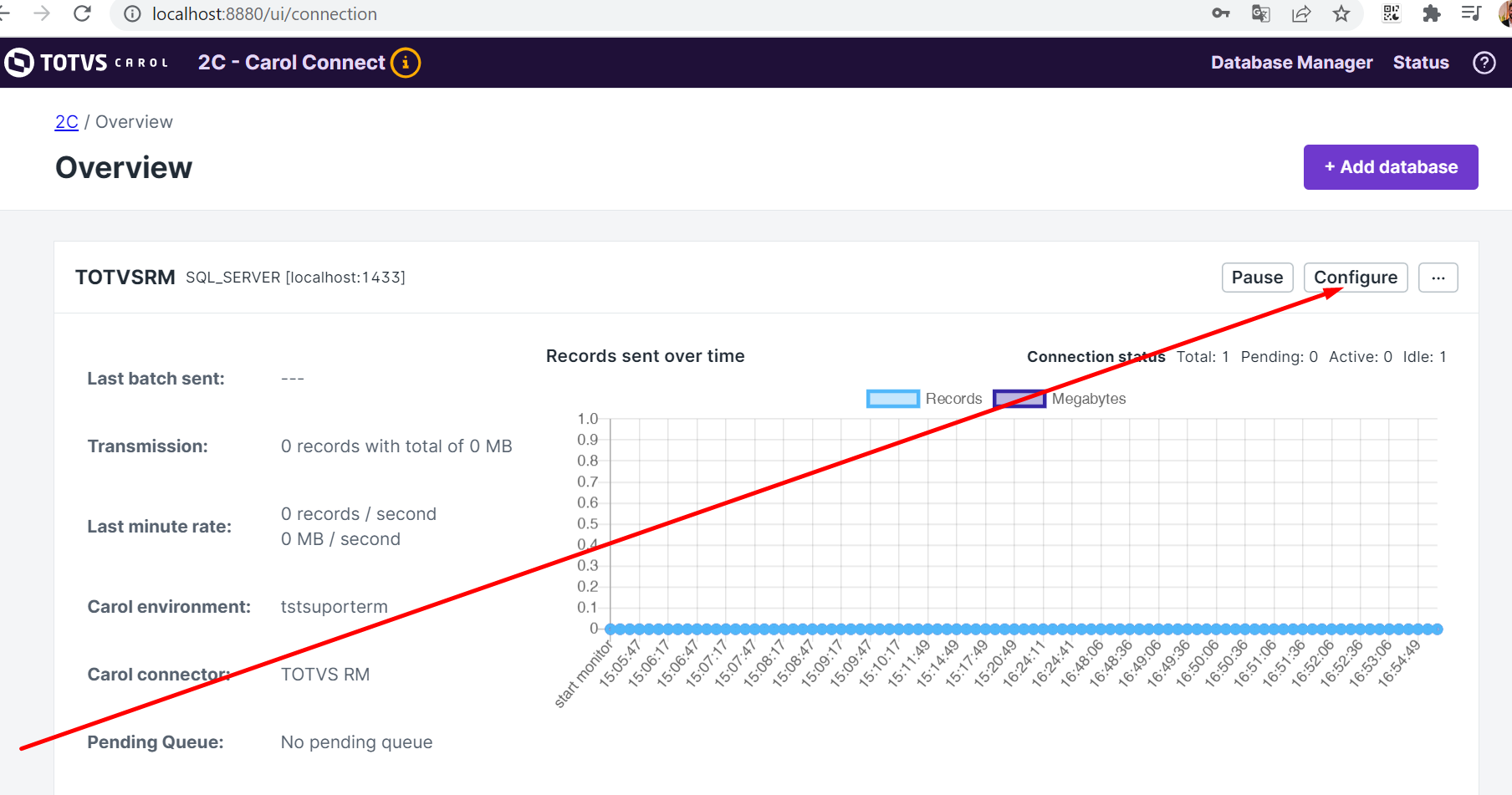1512x795 pixels.
Task: Share this page using the share icon
Action: click(x=1301, y=13)
